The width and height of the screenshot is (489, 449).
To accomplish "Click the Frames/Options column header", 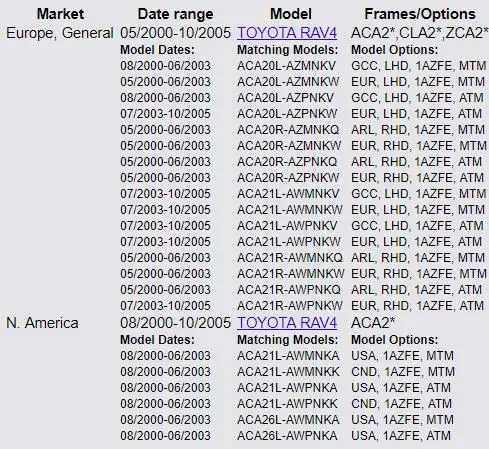I will [420, 14].
